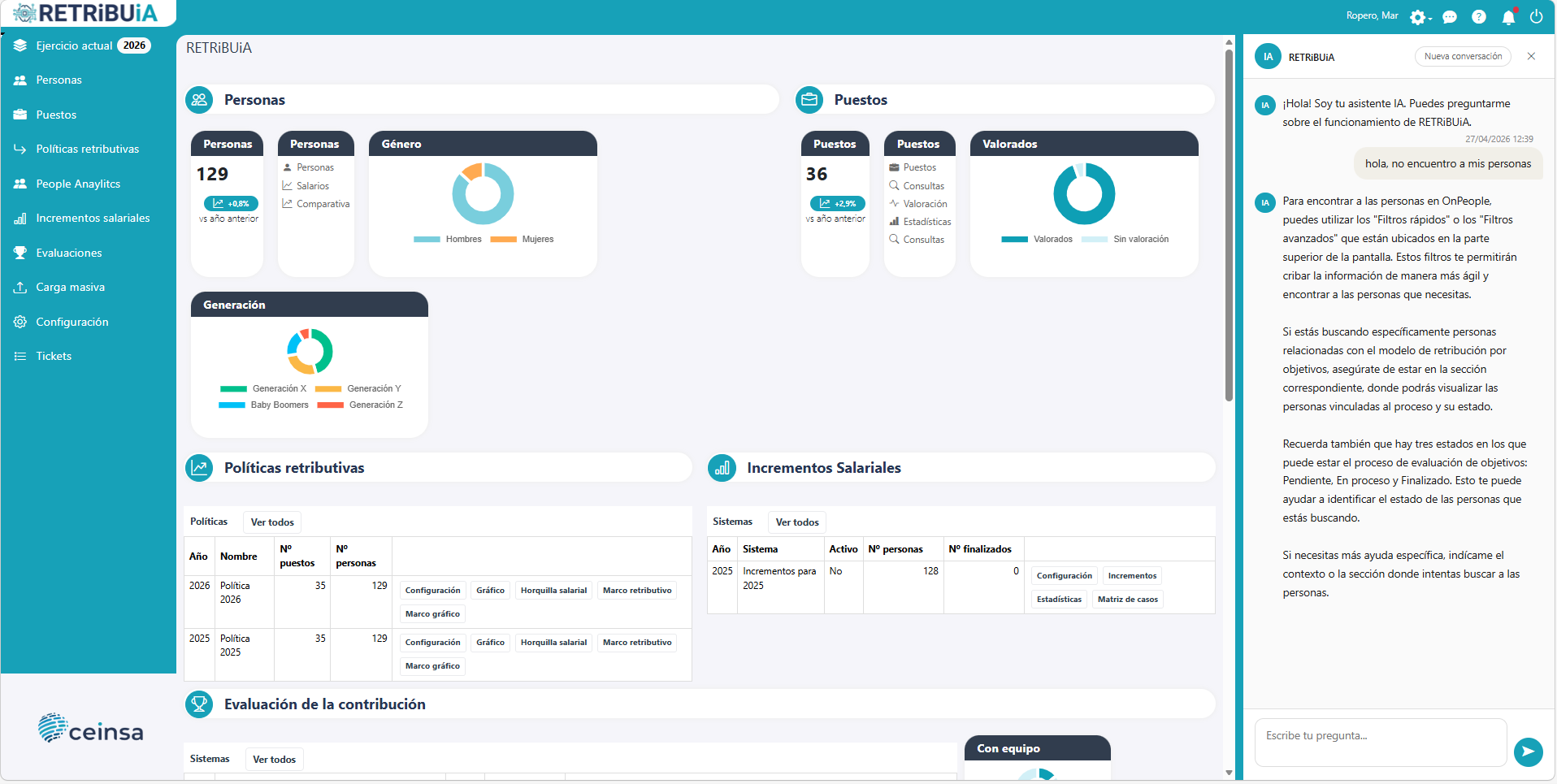The width and height of the screenshot is (1557, 784).
Task: Open Horquilla salarial for Política 2025
Action: click(x=553, y=643)
